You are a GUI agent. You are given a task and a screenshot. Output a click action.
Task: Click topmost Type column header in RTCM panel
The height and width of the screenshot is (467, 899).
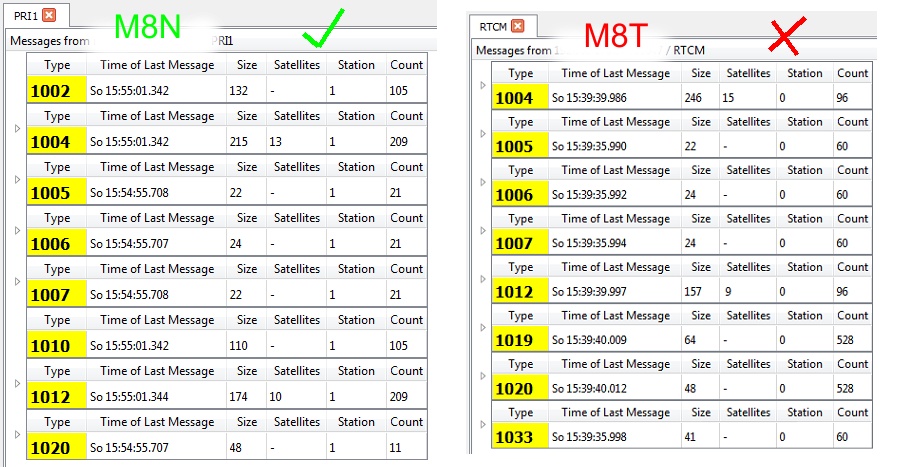click(520, 73)
